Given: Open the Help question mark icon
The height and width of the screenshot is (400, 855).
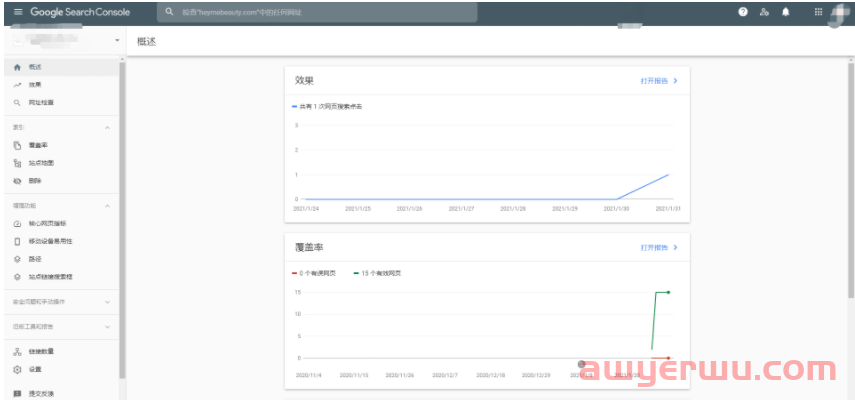Looking at the screenshot, I should [x=743, y=12].
